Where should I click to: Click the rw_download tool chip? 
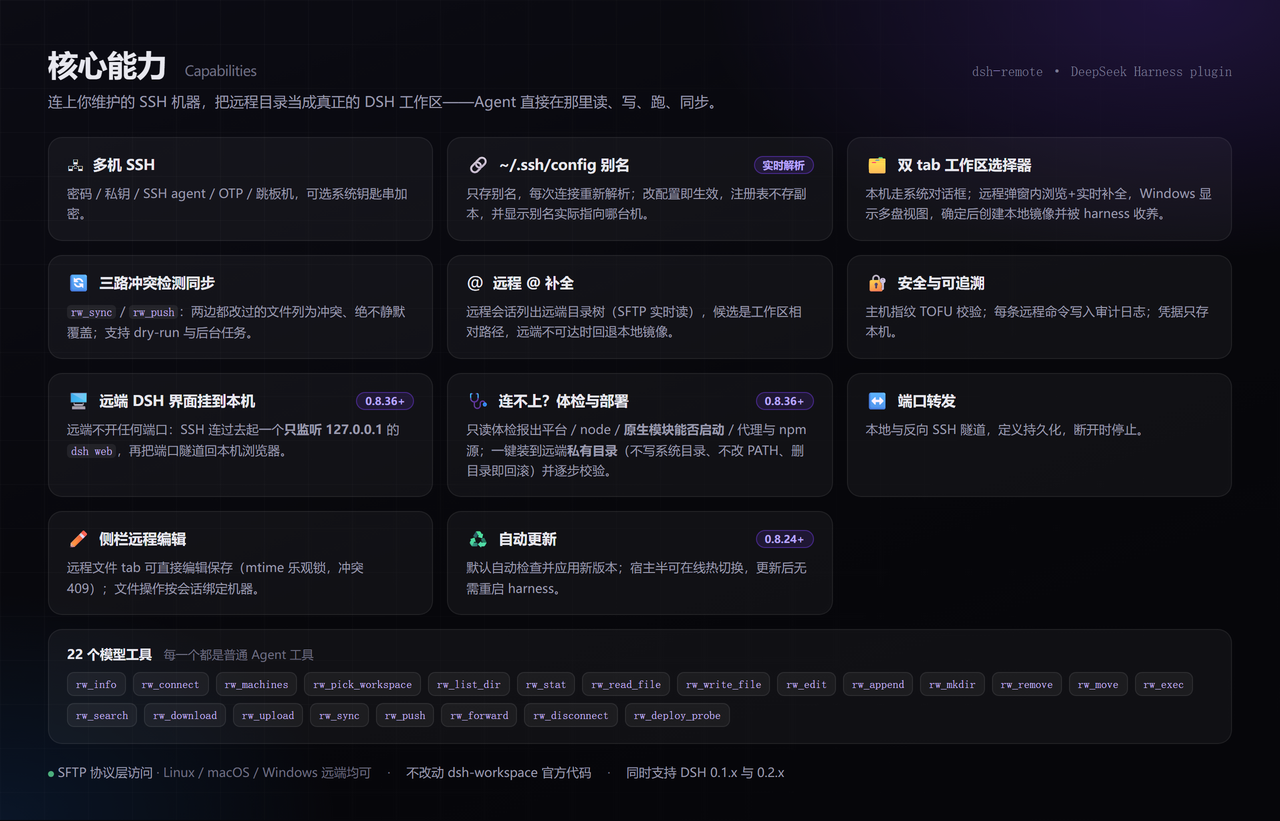[186, 715]
